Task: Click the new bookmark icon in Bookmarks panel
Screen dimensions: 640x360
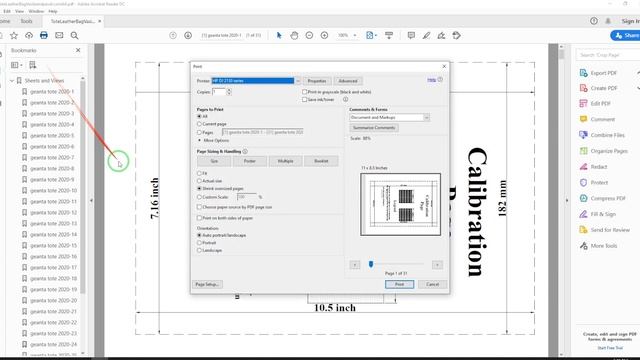Action: click(33, 65)
